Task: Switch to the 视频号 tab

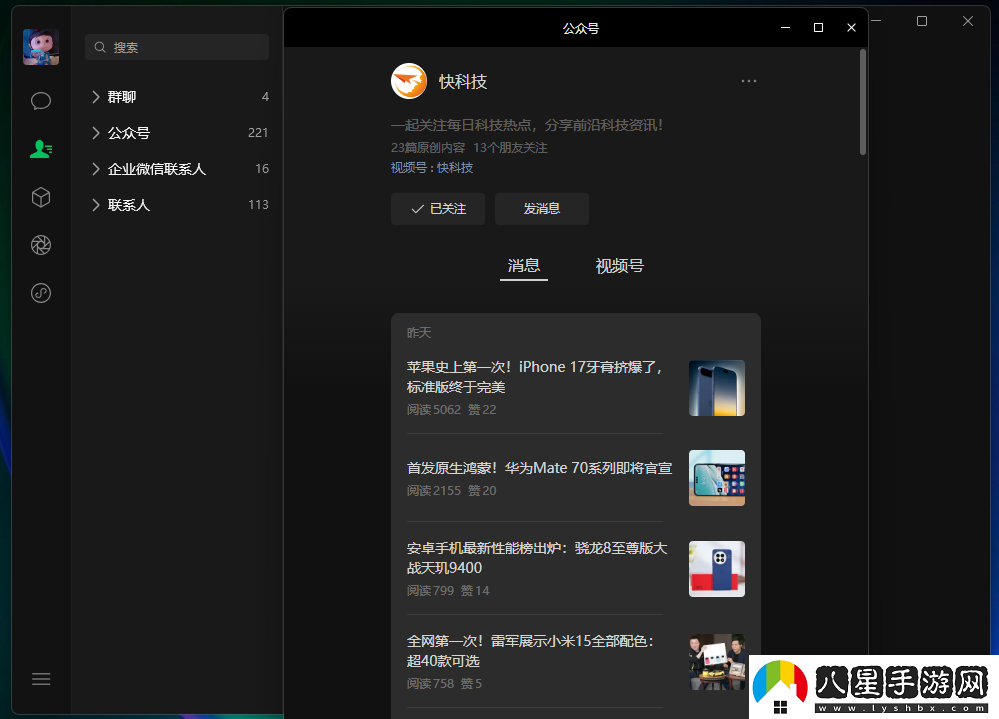Action: pyautogui.click(x=618, y=266)
